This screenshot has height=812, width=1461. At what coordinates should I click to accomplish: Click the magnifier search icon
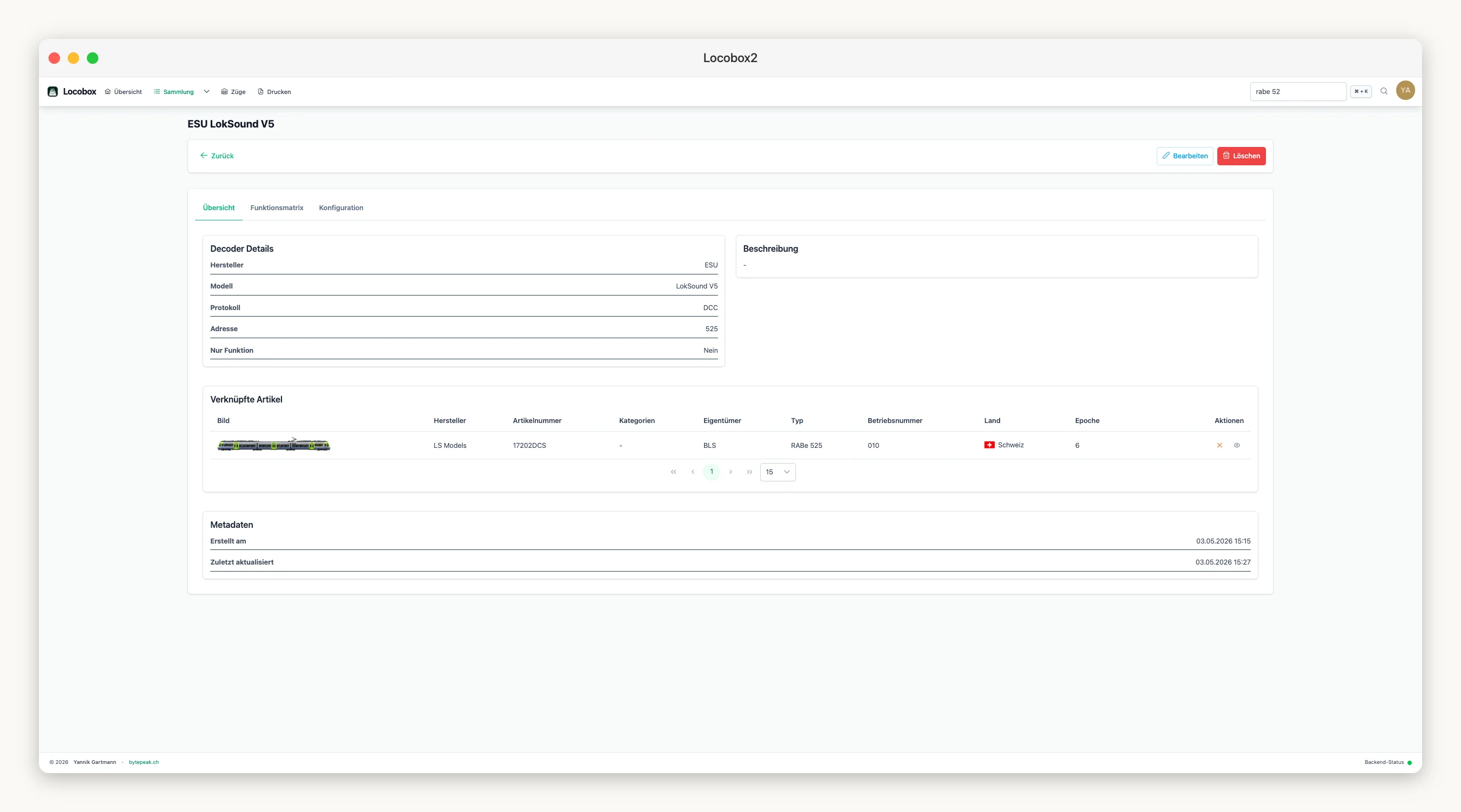(x=1384, y=91)
